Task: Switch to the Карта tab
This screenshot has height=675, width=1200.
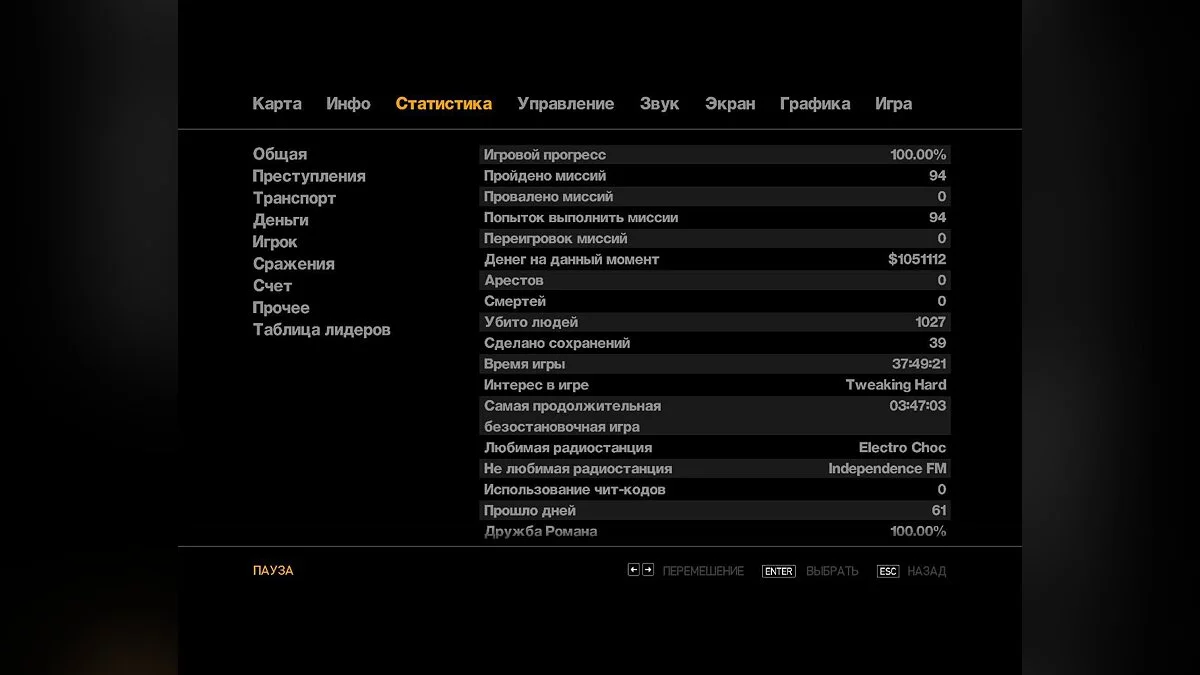Action: tap(277, 103)
